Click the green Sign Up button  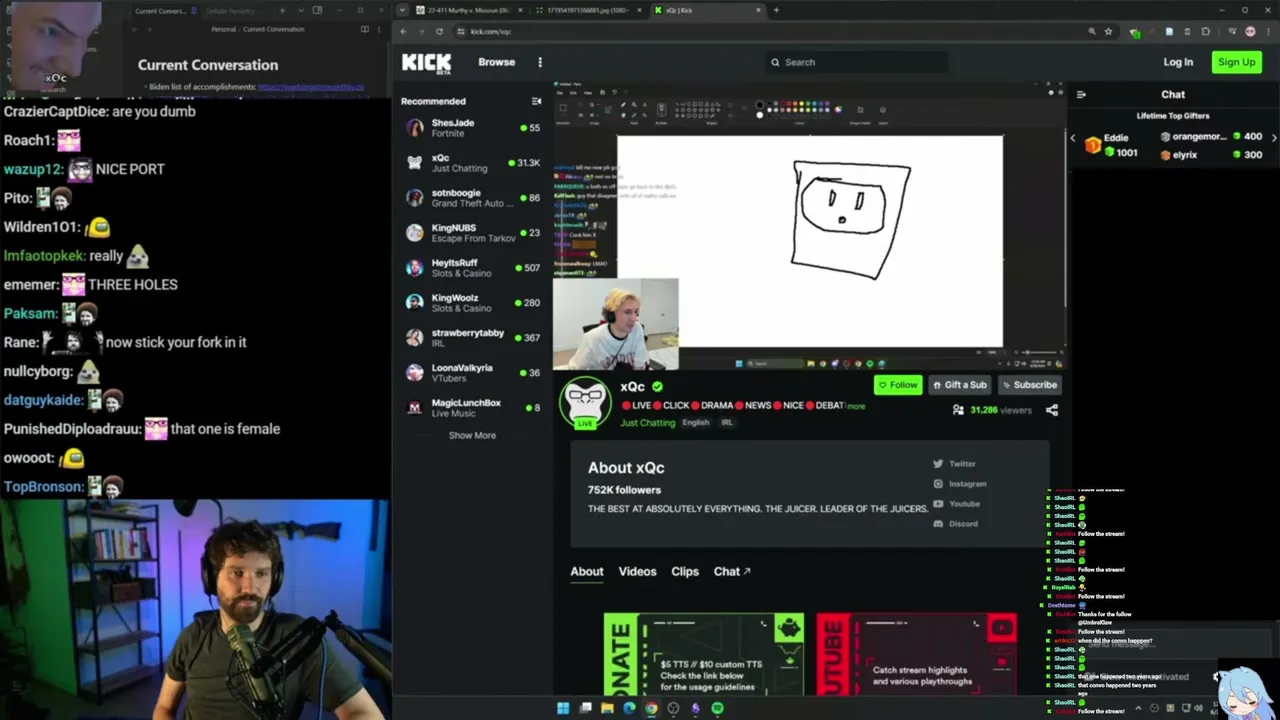pyautogui.click(x=1236, y=62)
